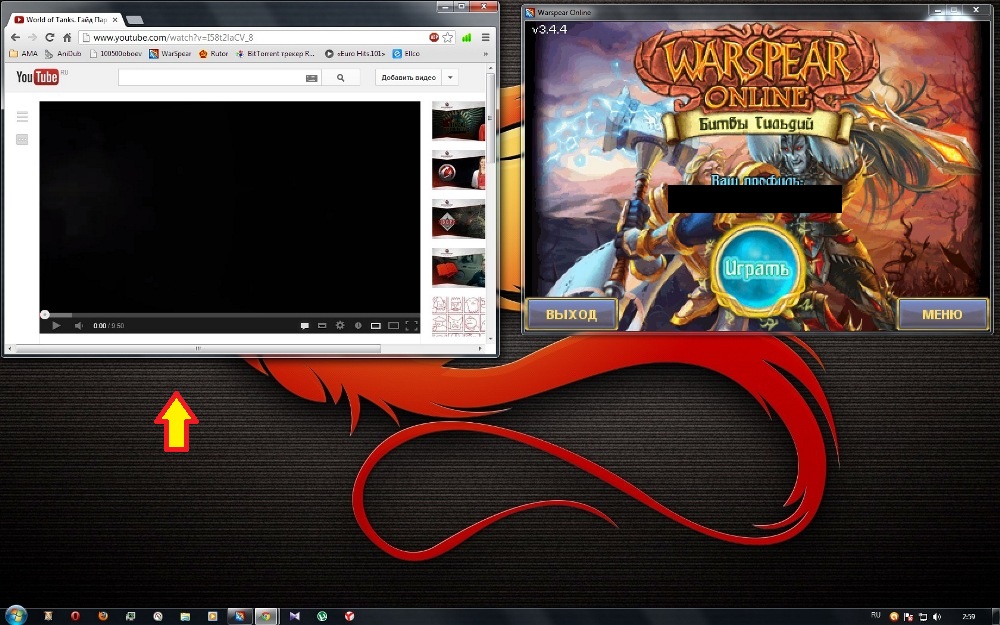Select the World of Tanks tab

coord(66,20)
